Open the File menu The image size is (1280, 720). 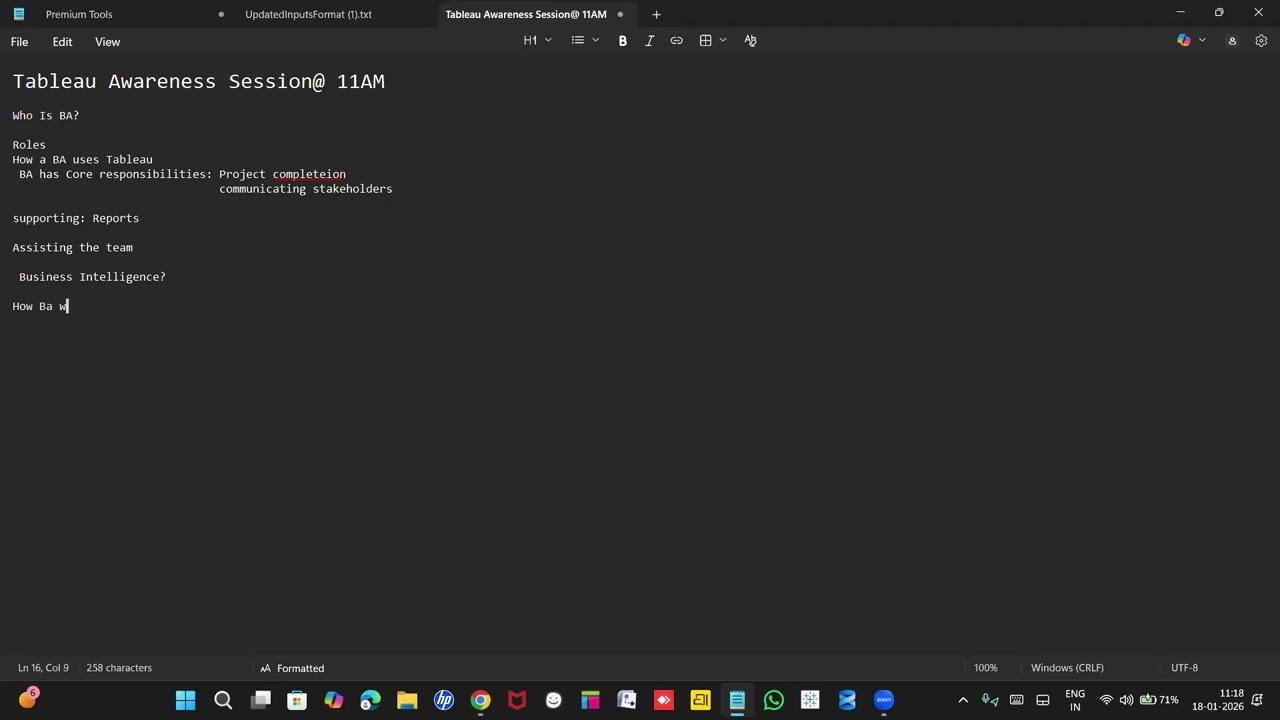pos(19,42)
